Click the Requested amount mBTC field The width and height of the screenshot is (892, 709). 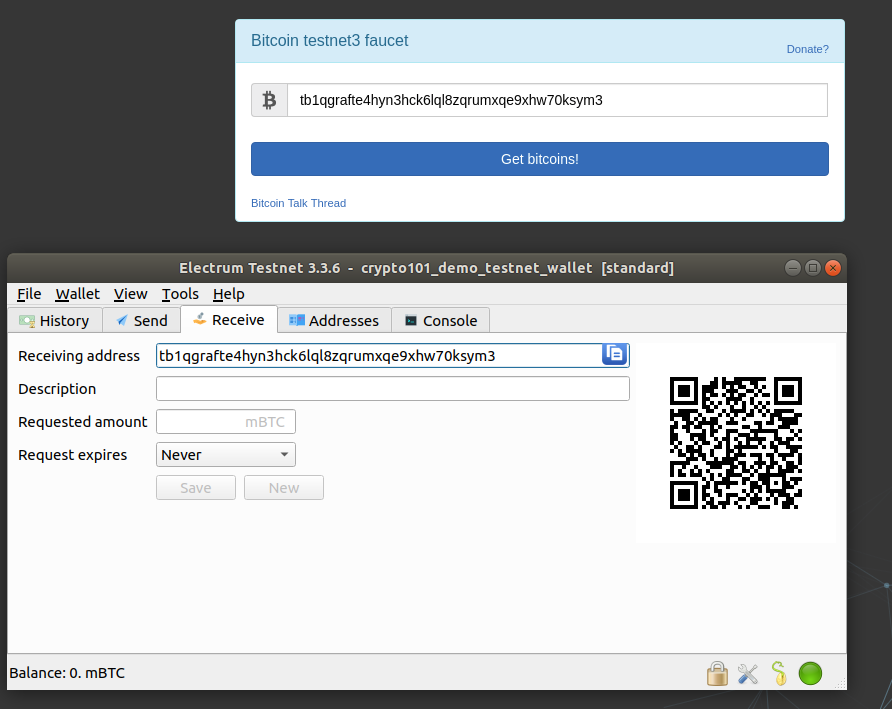tap(226, 422)
